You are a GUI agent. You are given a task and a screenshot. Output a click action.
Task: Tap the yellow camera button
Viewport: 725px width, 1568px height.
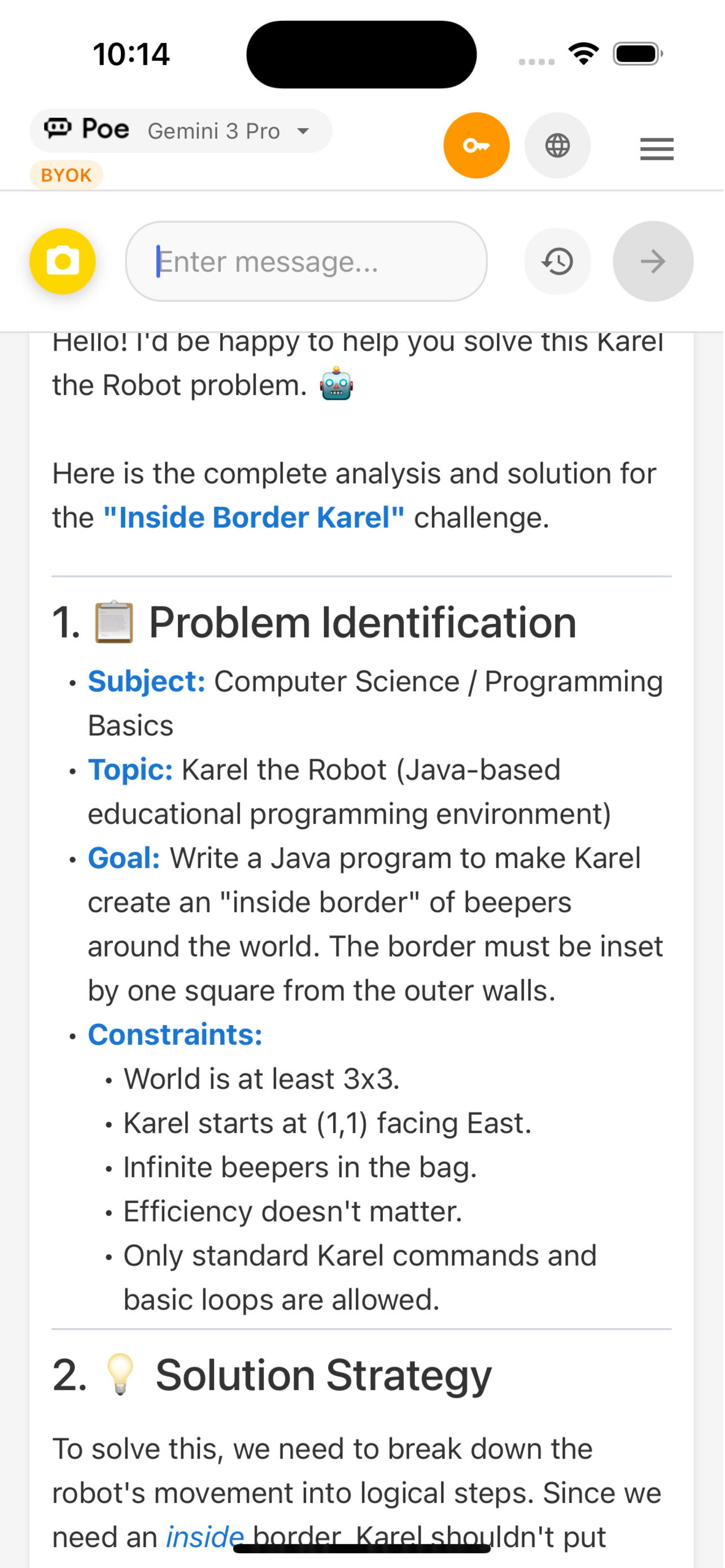point(63,261)
